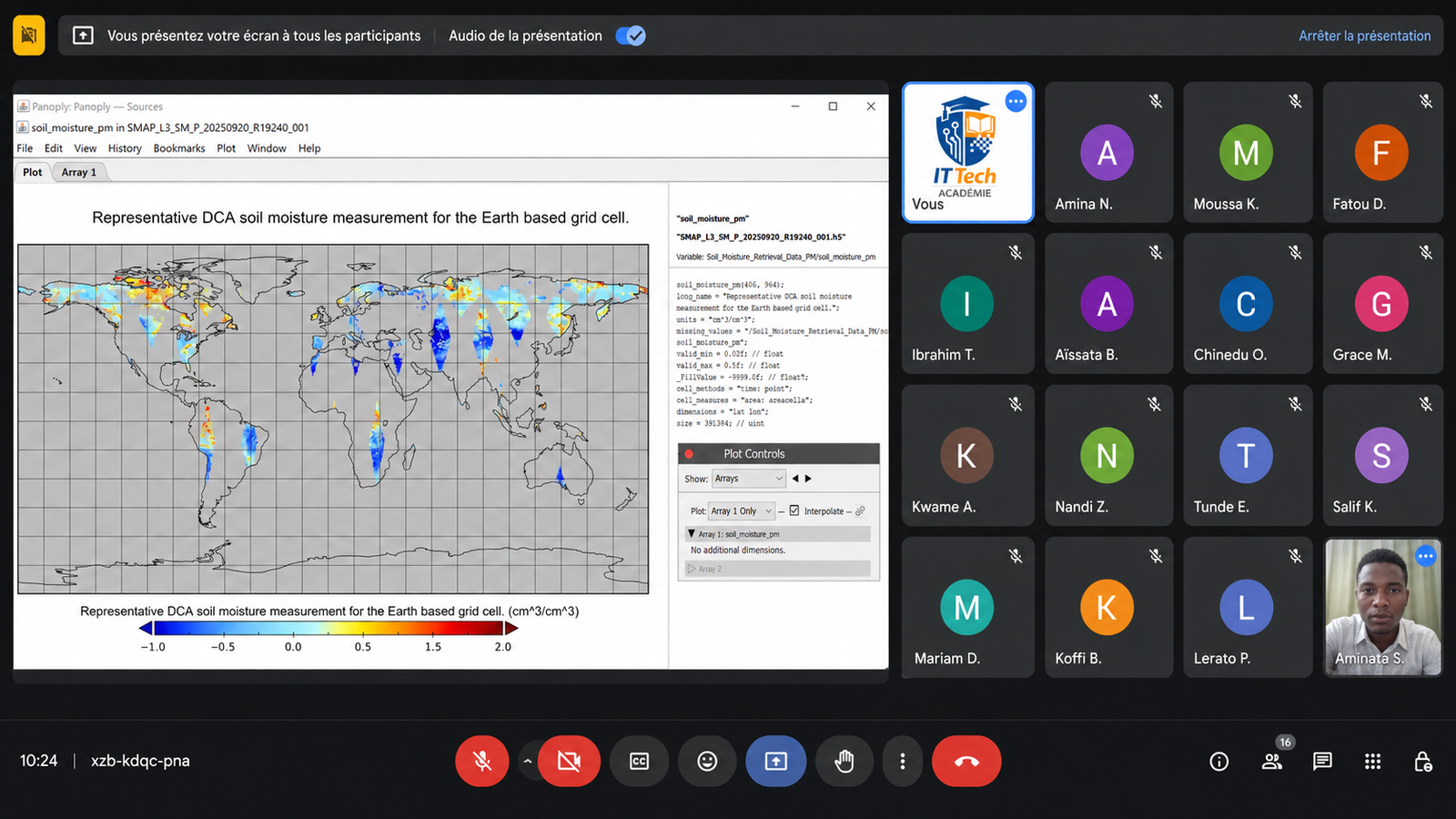Image resolution: width=1456 pixels, height=819 pixels.
Task: Go to previous array with left arrow
Action: (x=795, y=479)
